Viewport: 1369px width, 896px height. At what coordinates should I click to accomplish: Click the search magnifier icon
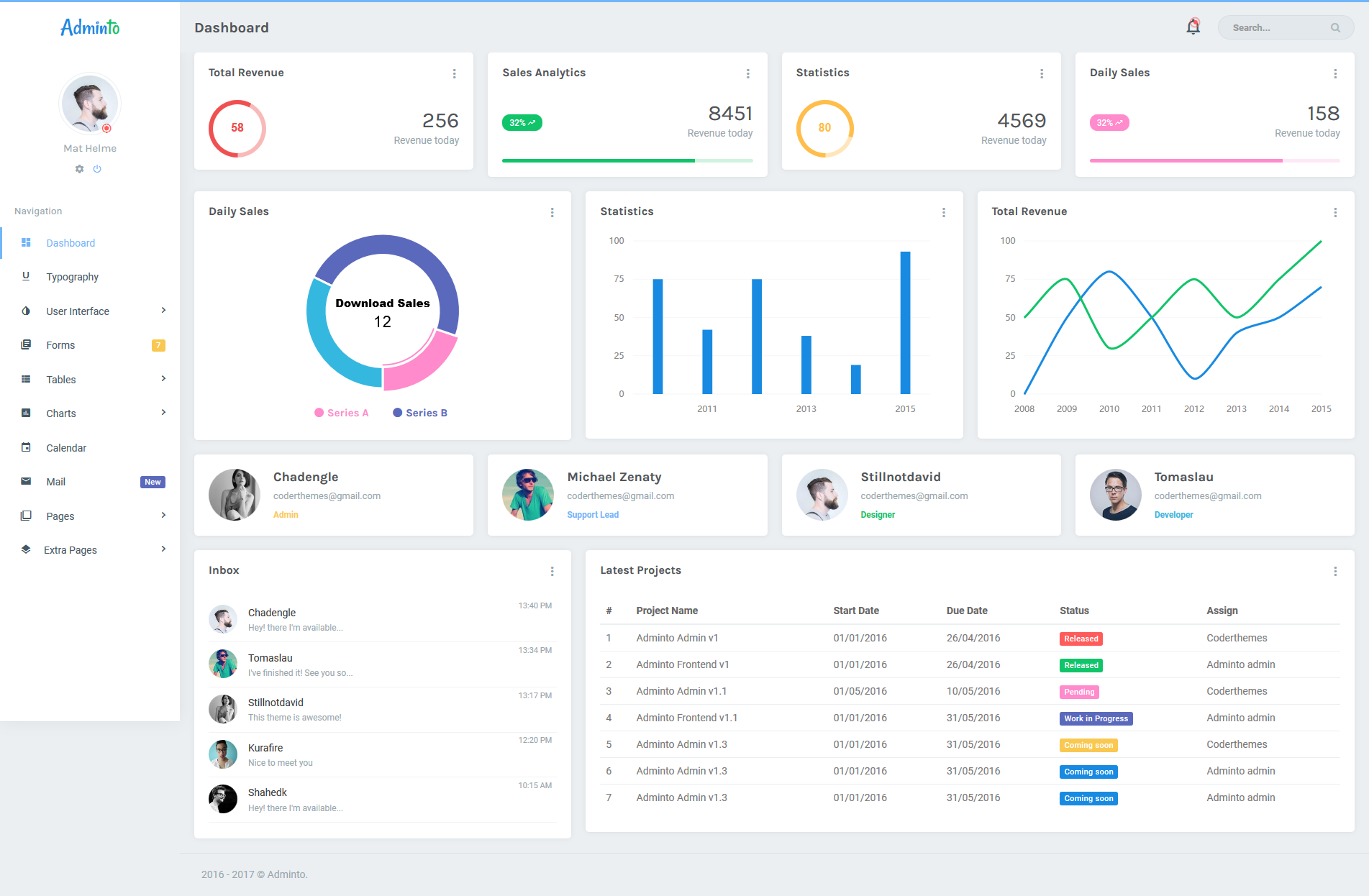point(1336,27)
